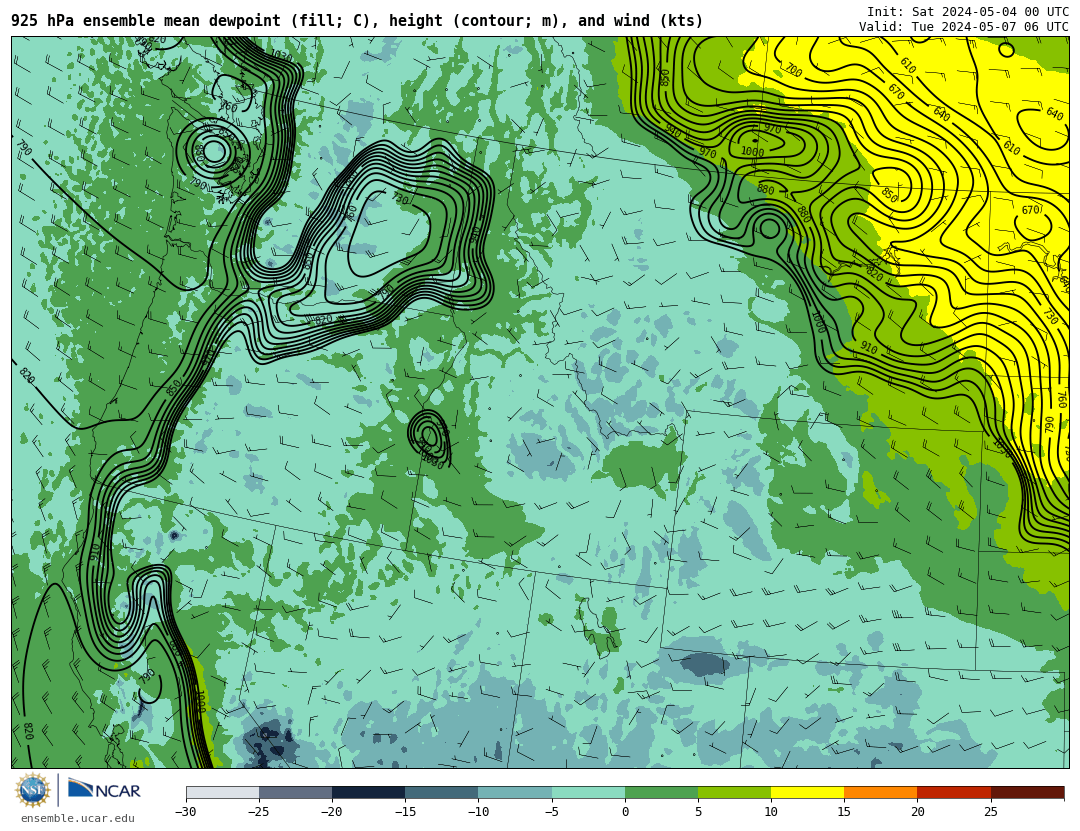Click the 5 colorbar tick label
Image resolution: width=1080 pixels, height=831 pixels.
pyautogui.click(x=698, y=812)
